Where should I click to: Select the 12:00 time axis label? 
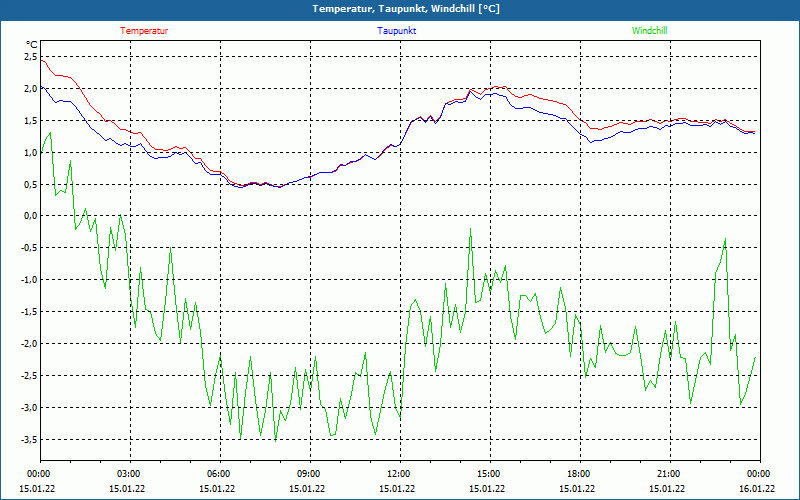tap(398, 474)
